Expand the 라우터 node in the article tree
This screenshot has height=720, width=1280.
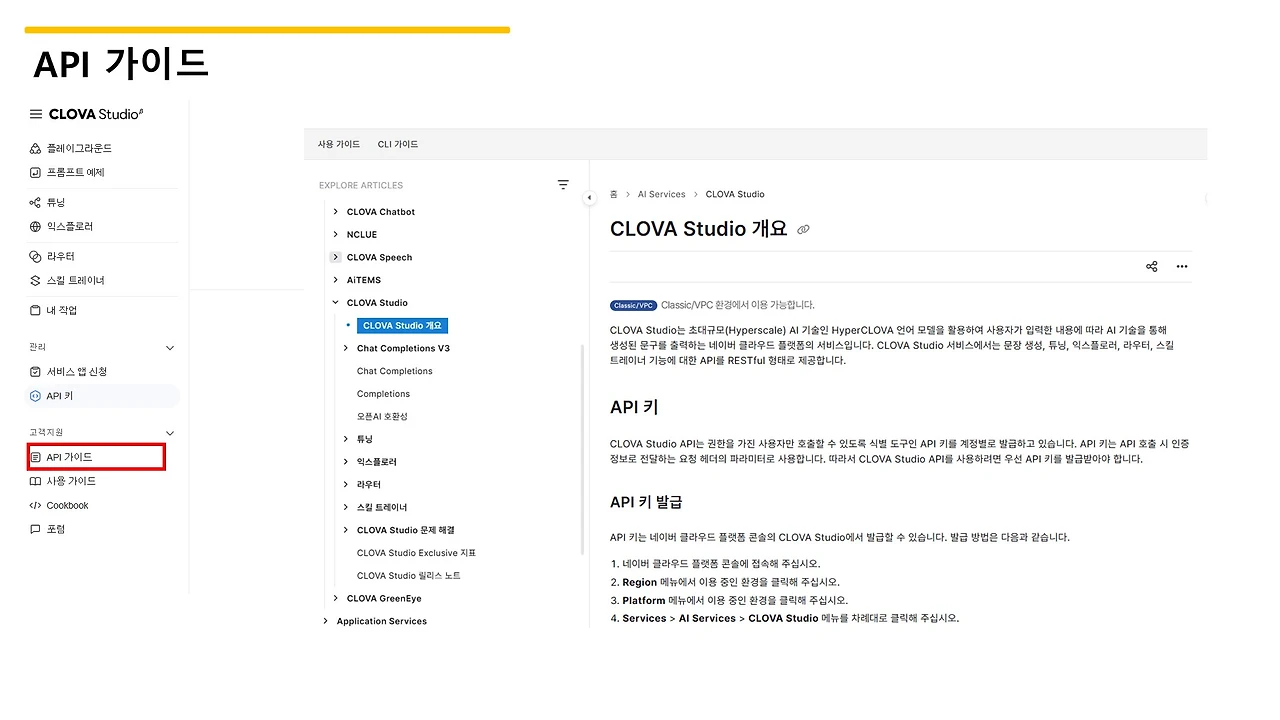[346, 484]
